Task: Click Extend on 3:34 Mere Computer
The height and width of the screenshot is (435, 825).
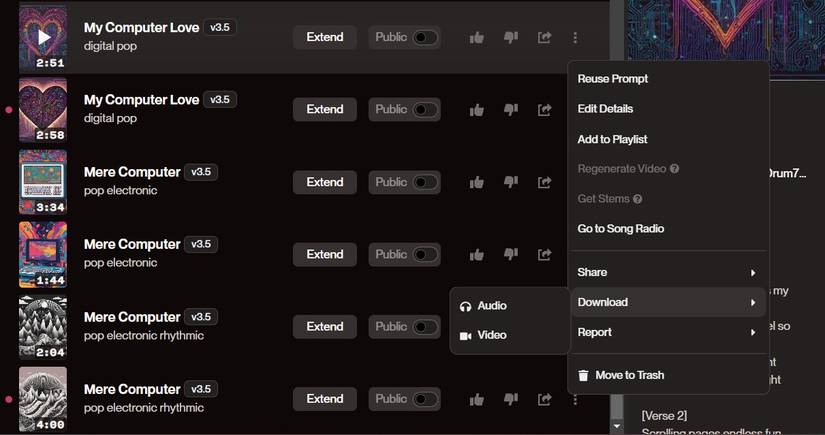Action: [325, 182]
